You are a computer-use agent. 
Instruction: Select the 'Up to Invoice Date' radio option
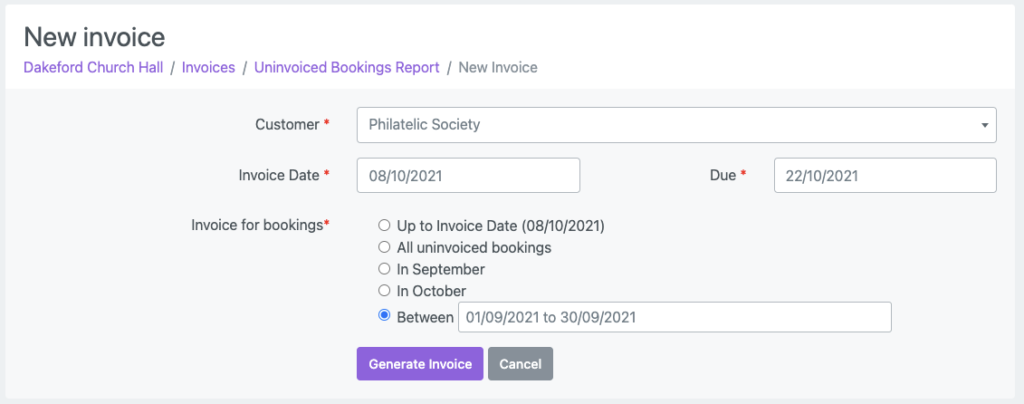click(x=384, y=226)
